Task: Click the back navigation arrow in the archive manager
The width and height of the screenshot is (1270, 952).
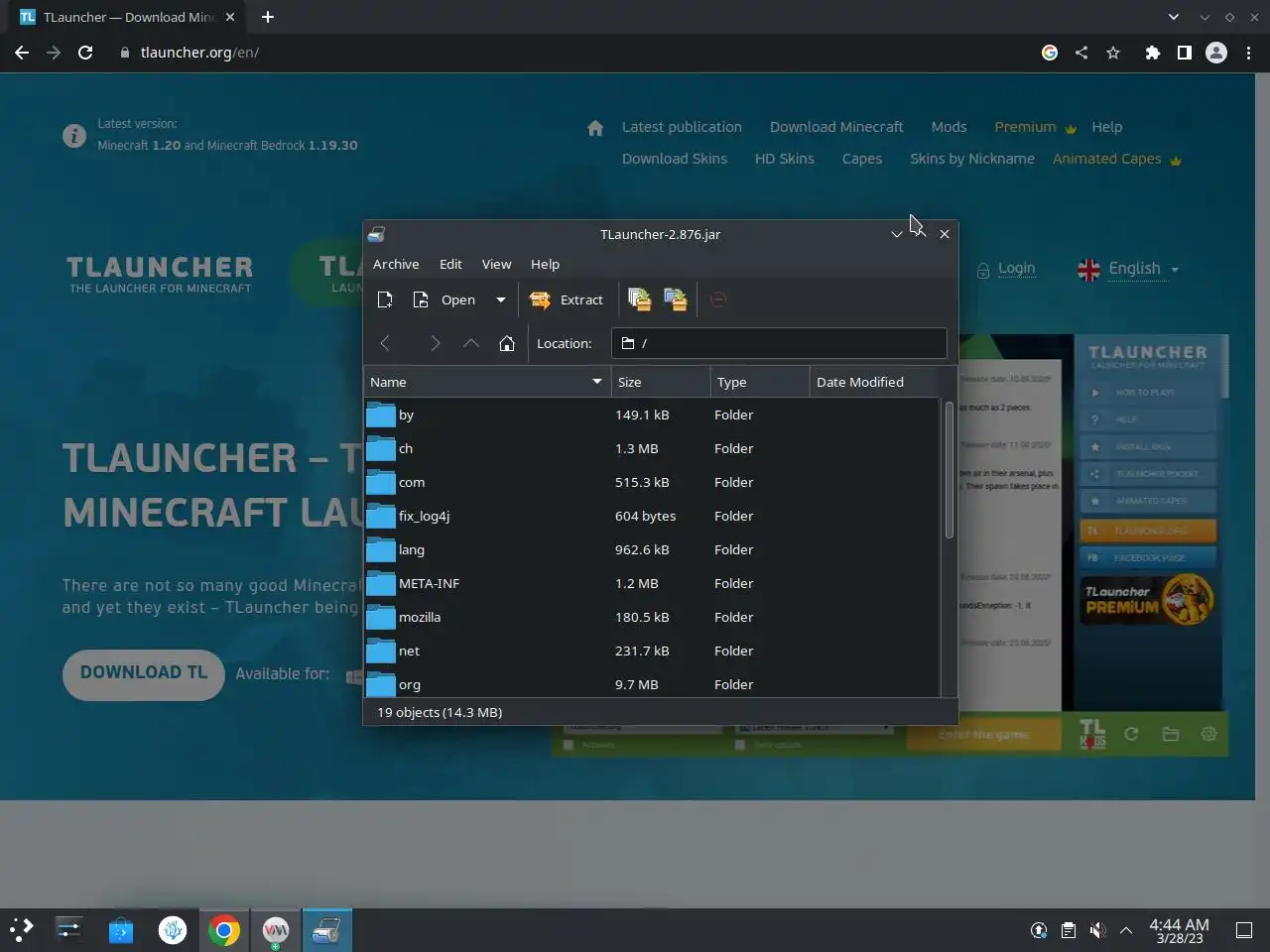Action: [385, 343]
